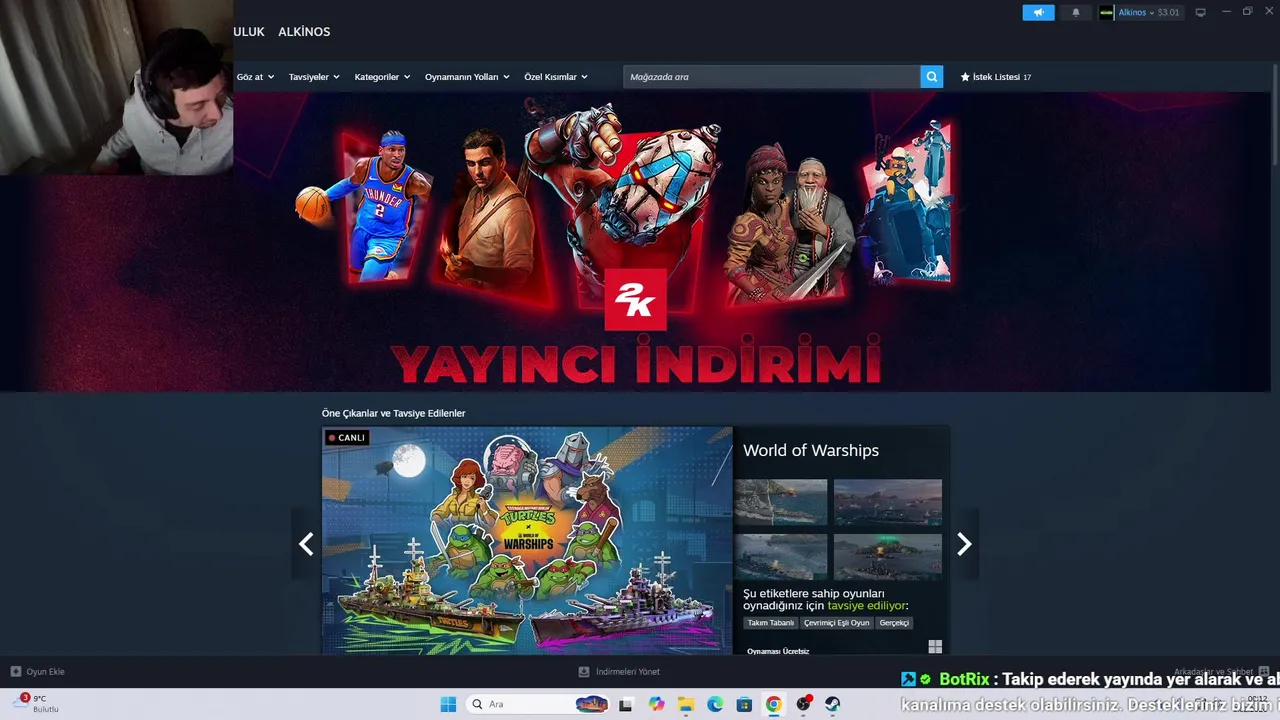Viewport: 1280px width, 720px height.
Task: Open Arkadaşlar ve Sohbet panel
Action: pos(1221,672)
